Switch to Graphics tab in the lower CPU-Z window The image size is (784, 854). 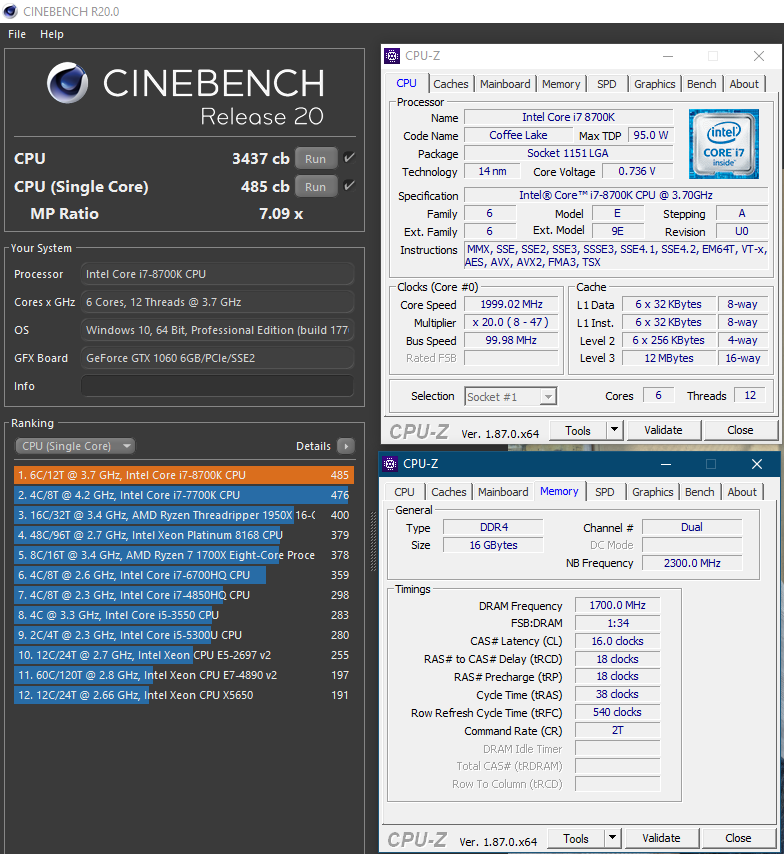coord(652,492)
